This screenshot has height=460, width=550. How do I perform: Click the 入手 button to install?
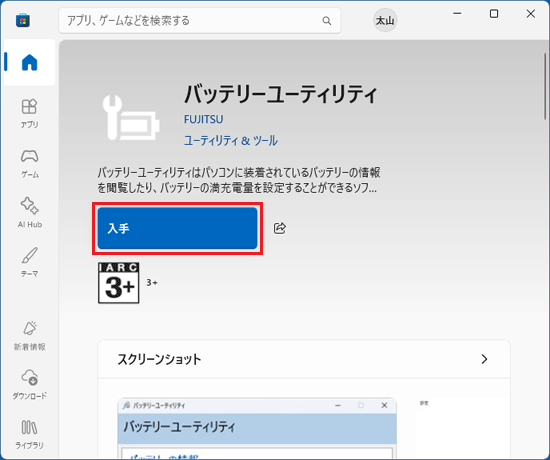[x=177, y=228]
